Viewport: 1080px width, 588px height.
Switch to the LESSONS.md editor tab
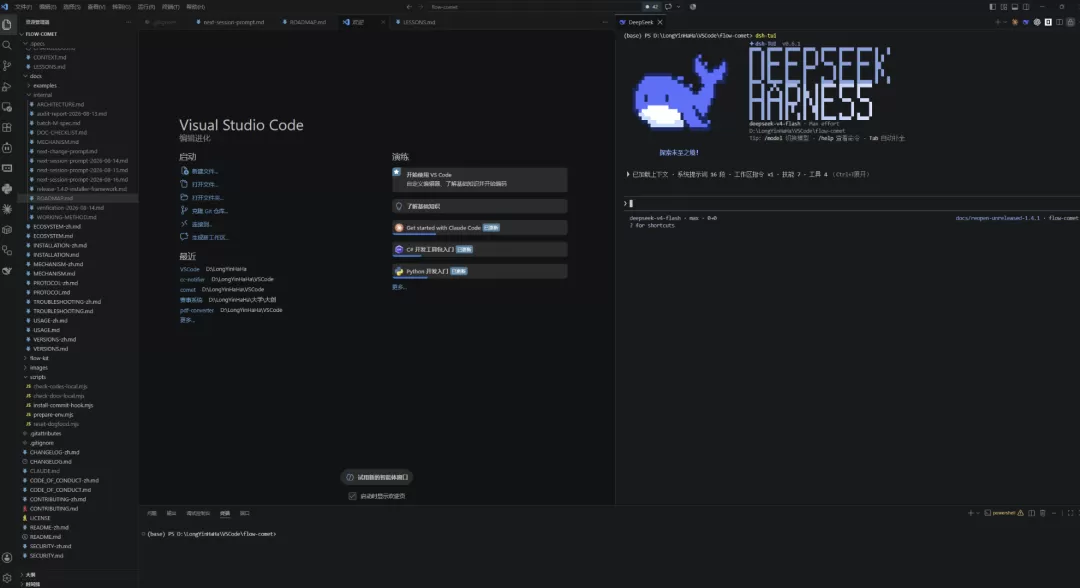[x=419, y=22]
